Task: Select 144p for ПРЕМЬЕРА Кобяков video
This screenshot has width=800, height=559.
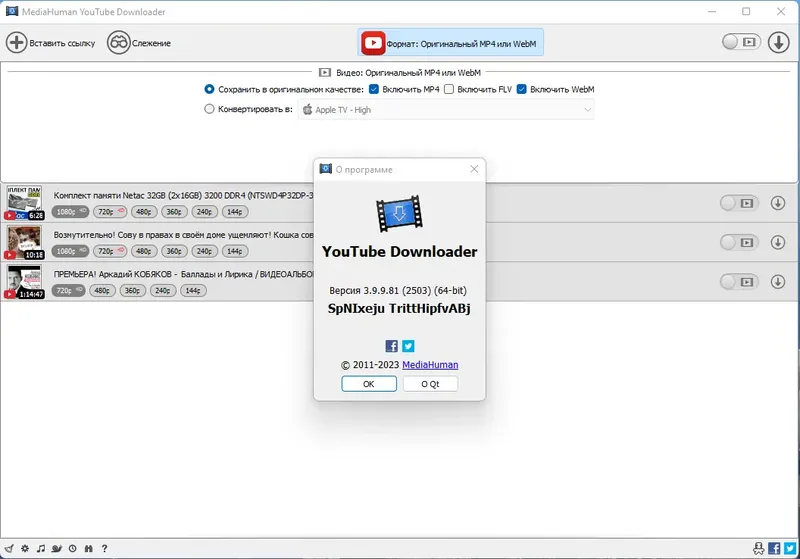Action: [x=193, y=290]
